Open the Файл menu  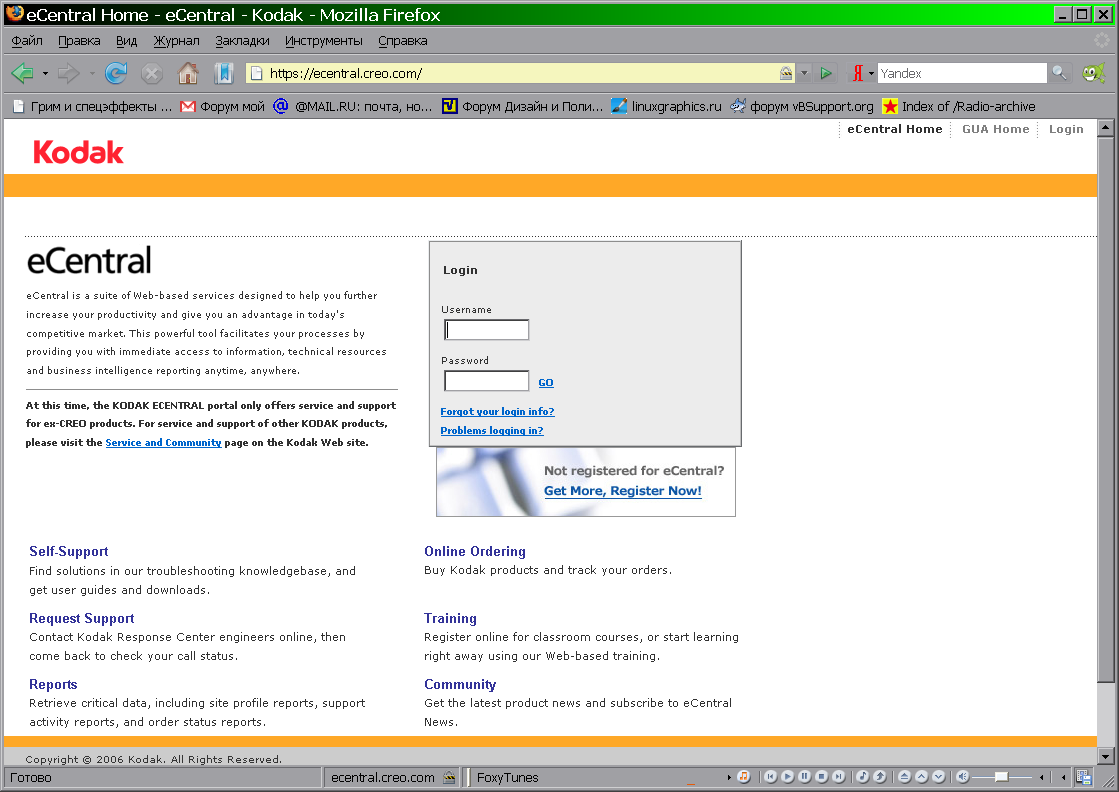[x=27, y=41]
